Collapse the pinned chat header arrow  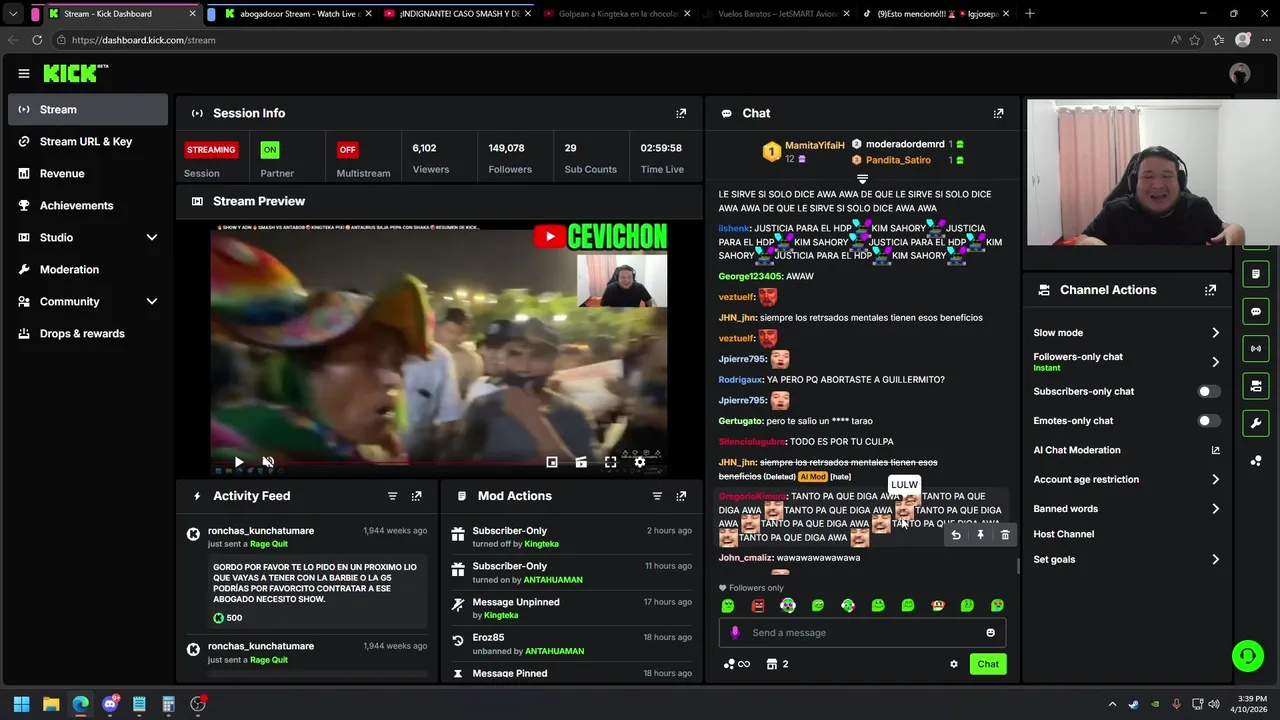click(x=862, y=179)
